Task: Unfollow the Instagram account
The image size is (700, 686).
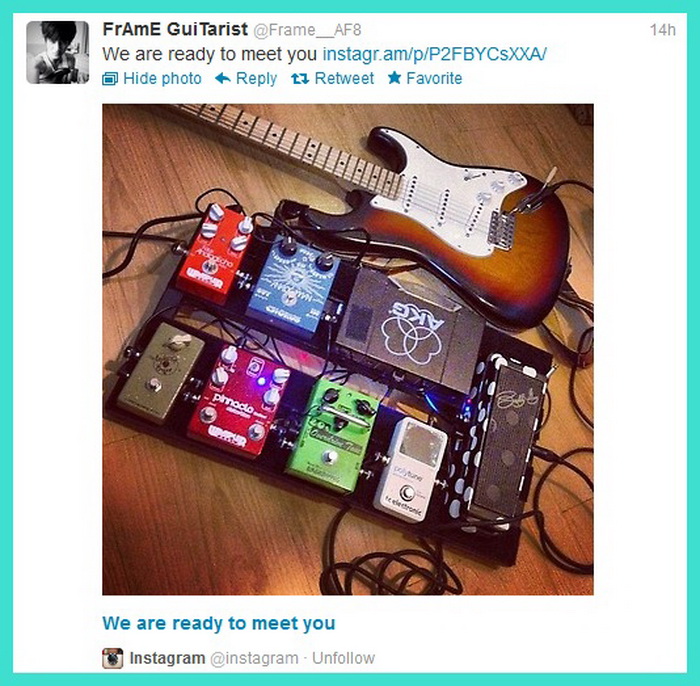Action: tap(343, 658)
